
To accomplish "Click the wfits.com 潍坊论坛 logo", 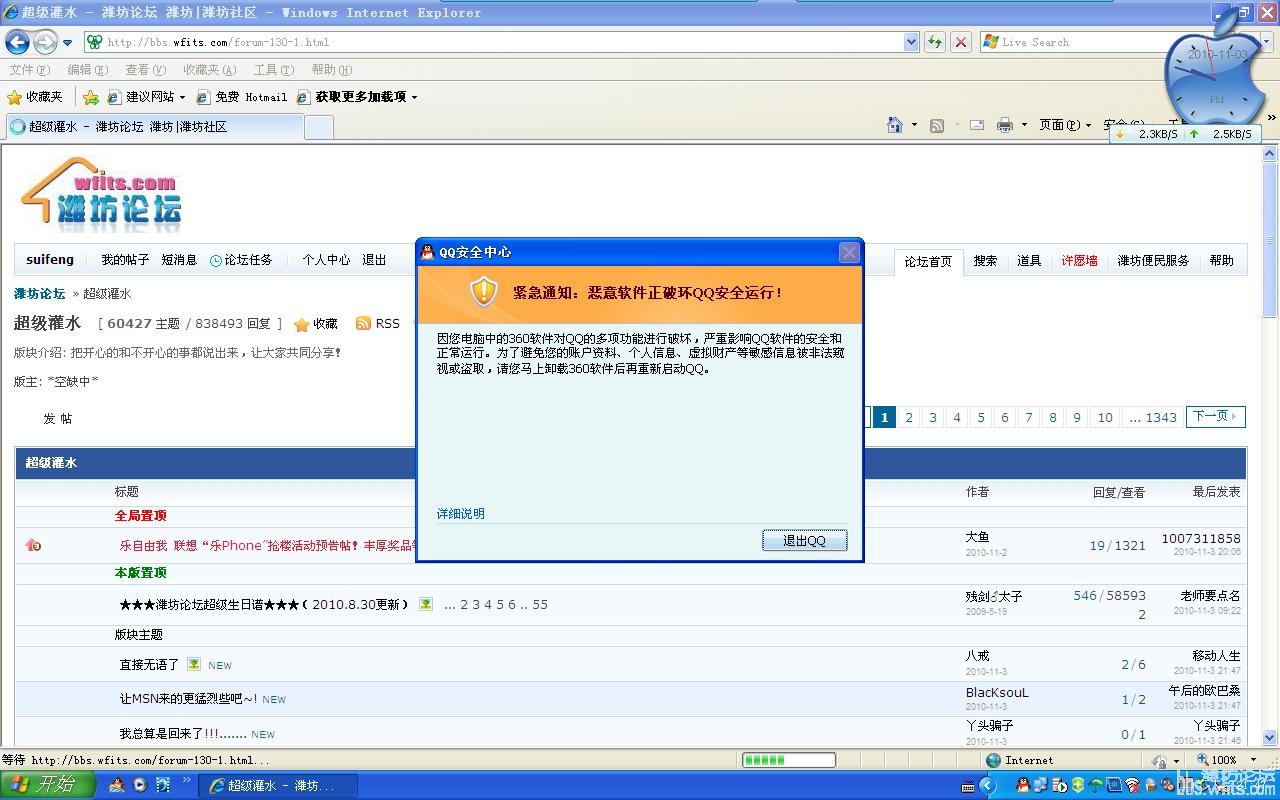I will (x=101, y=194).
